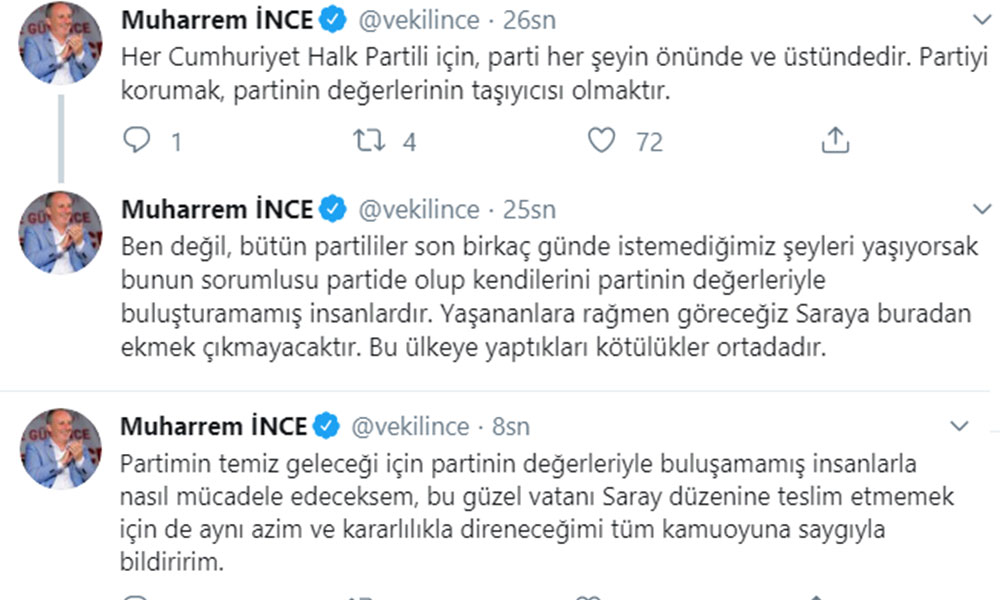Click the @vekilince handle in the 25sn tweet
The image size is (1000, 600).
[421, 210]
